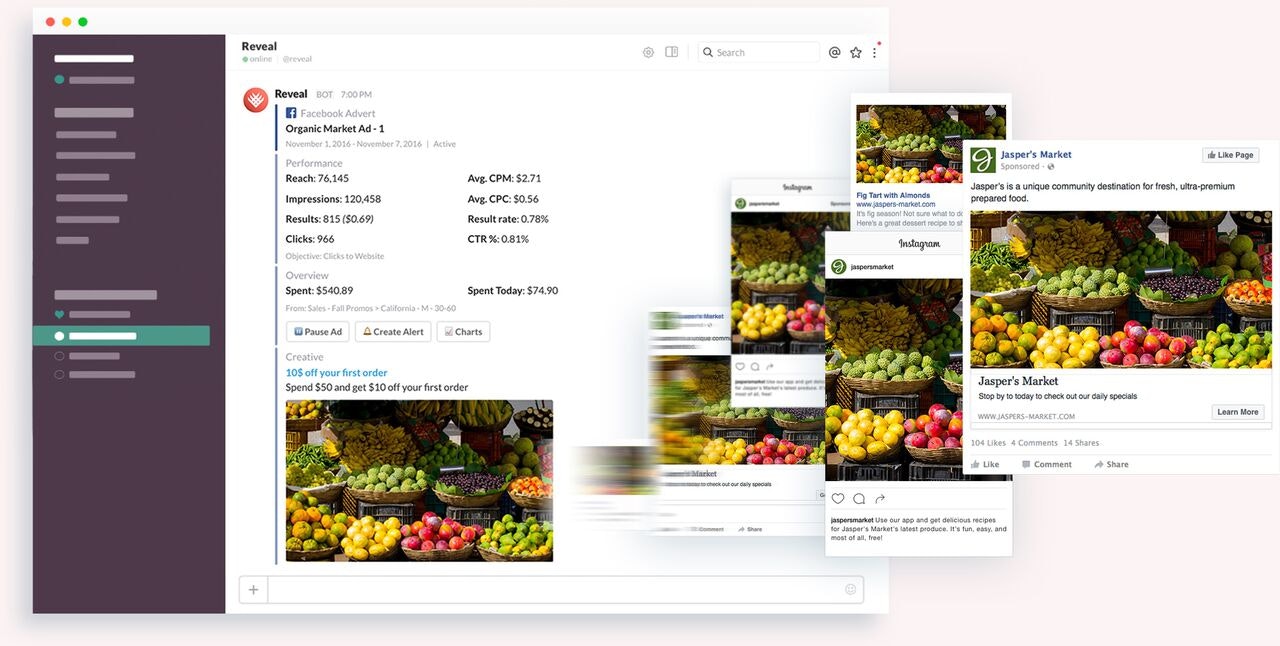Open mentions with the @ icon
This screenshot has width=1280, height=646.
[834, 52]
